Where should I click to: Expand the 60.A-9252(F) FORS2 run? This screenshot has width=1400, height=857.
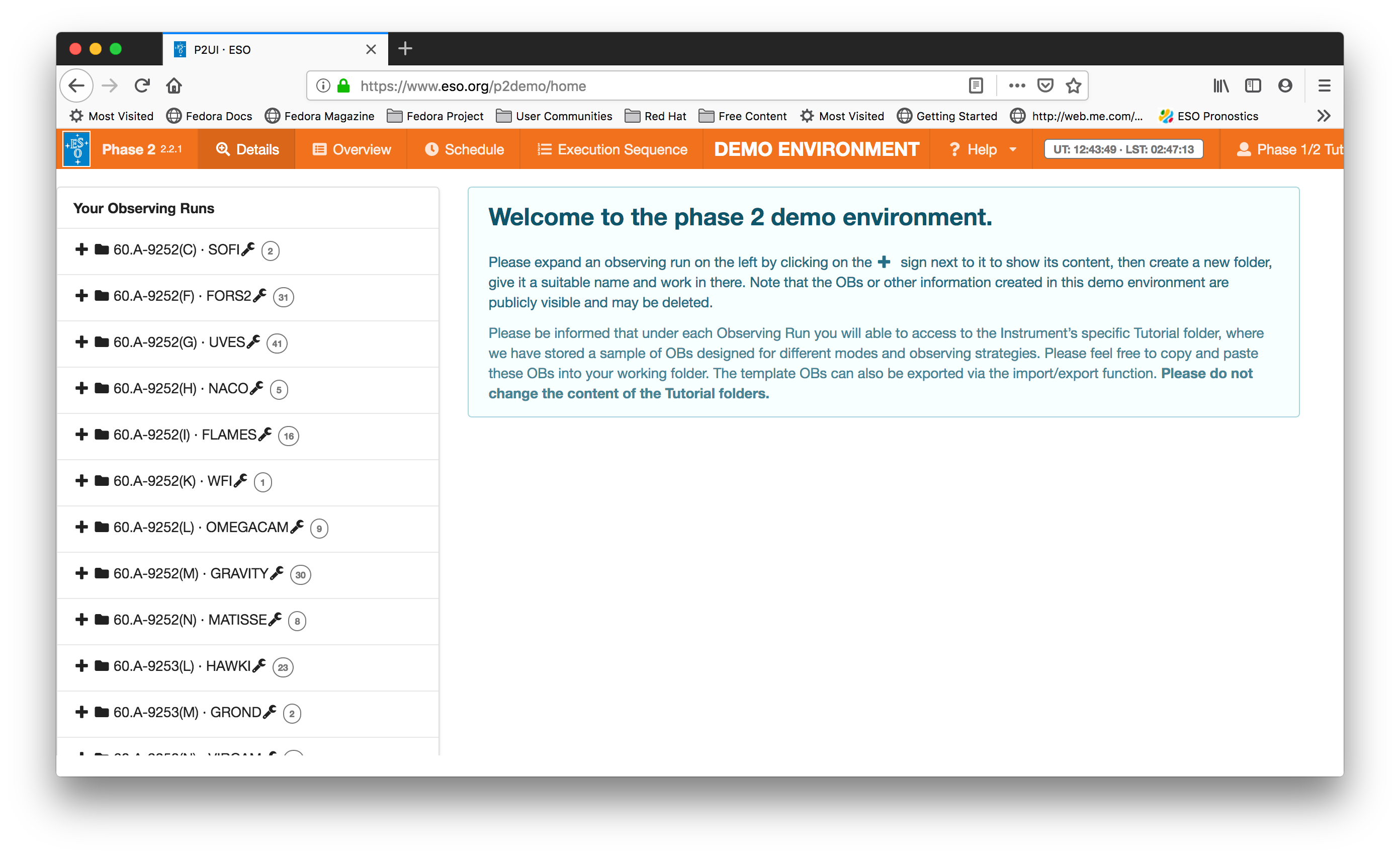81,296
